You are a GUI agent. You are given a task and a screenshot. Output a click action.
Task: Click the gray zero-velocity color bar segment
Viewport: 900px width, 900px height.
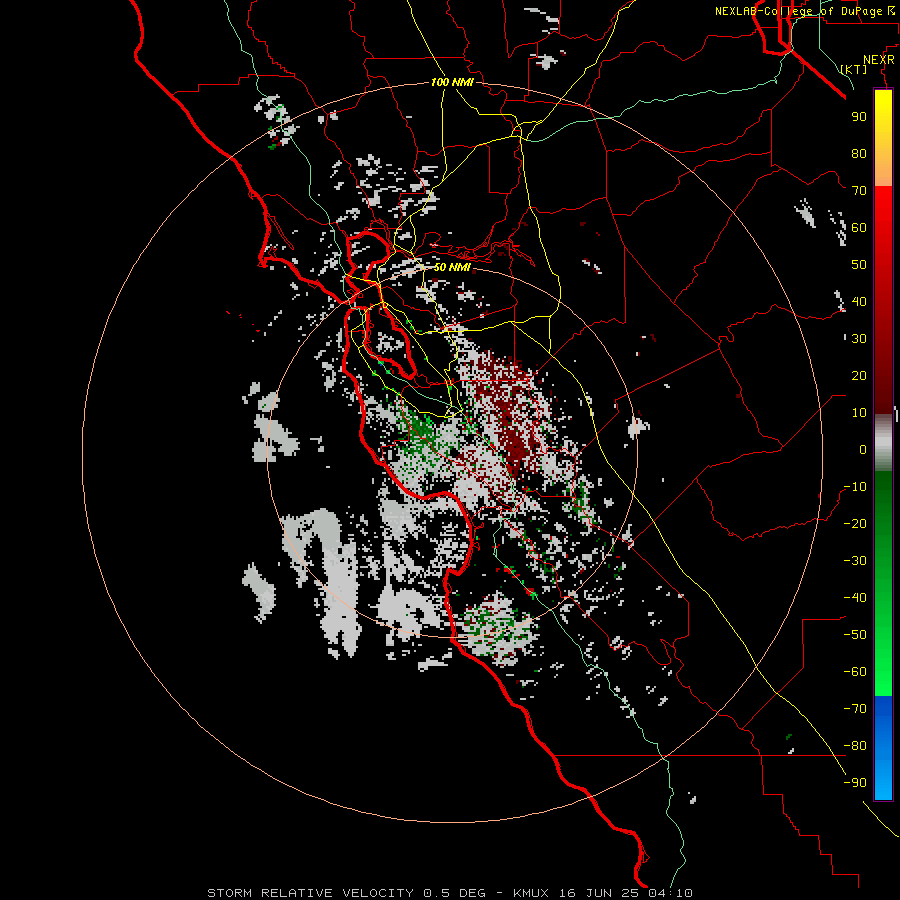[883, 443]
